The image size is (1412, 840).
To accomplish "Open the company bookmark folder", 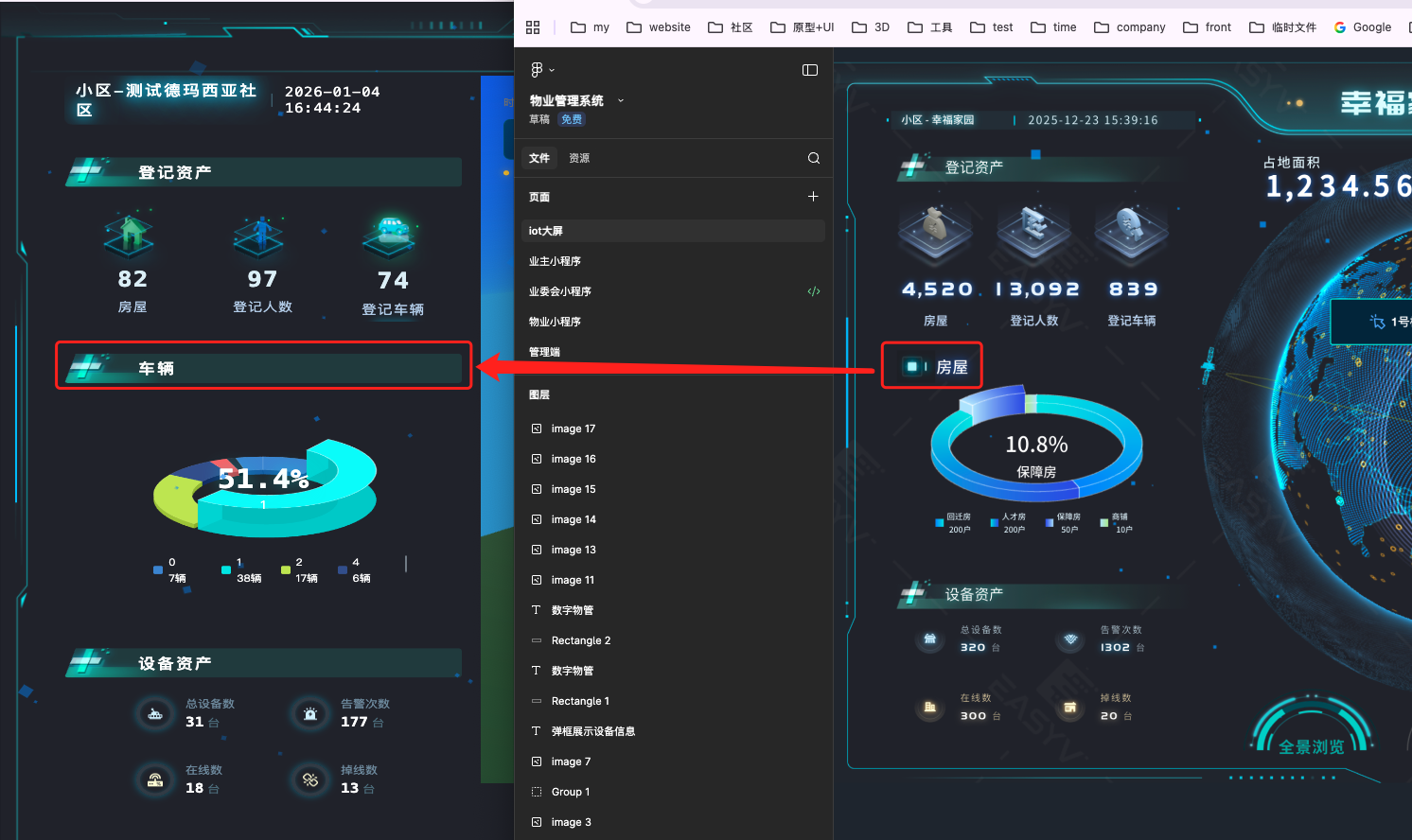I will 1130,27.
